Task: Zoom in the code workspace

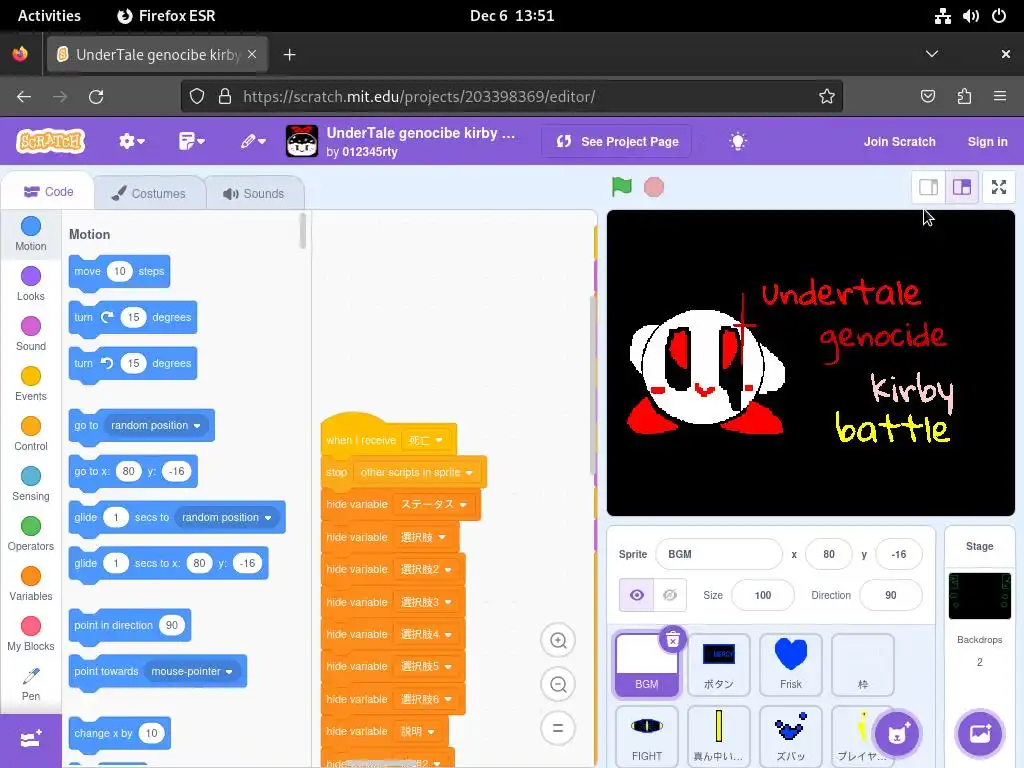Action: [x=558, y=641]
